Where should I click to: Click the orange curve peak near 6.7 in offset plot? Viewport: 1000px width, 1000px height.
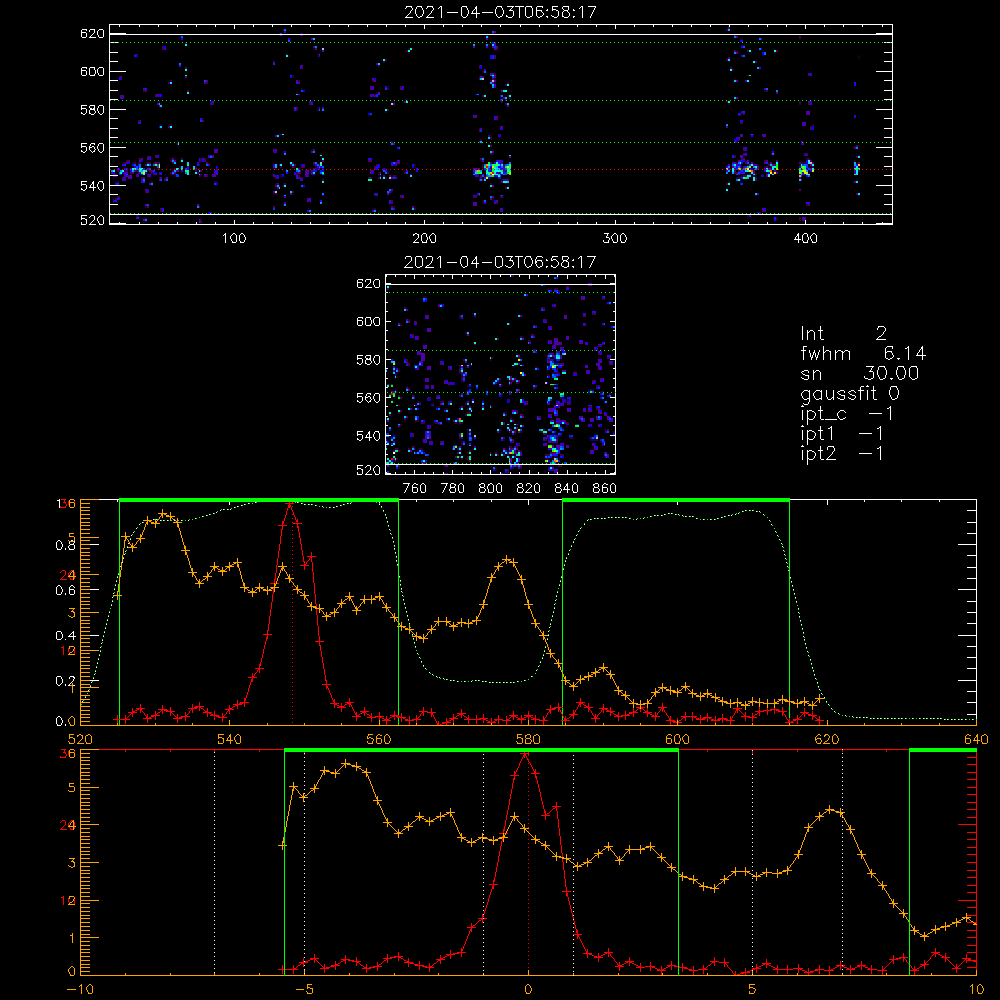pyautogui.click(x=830, y=810)
